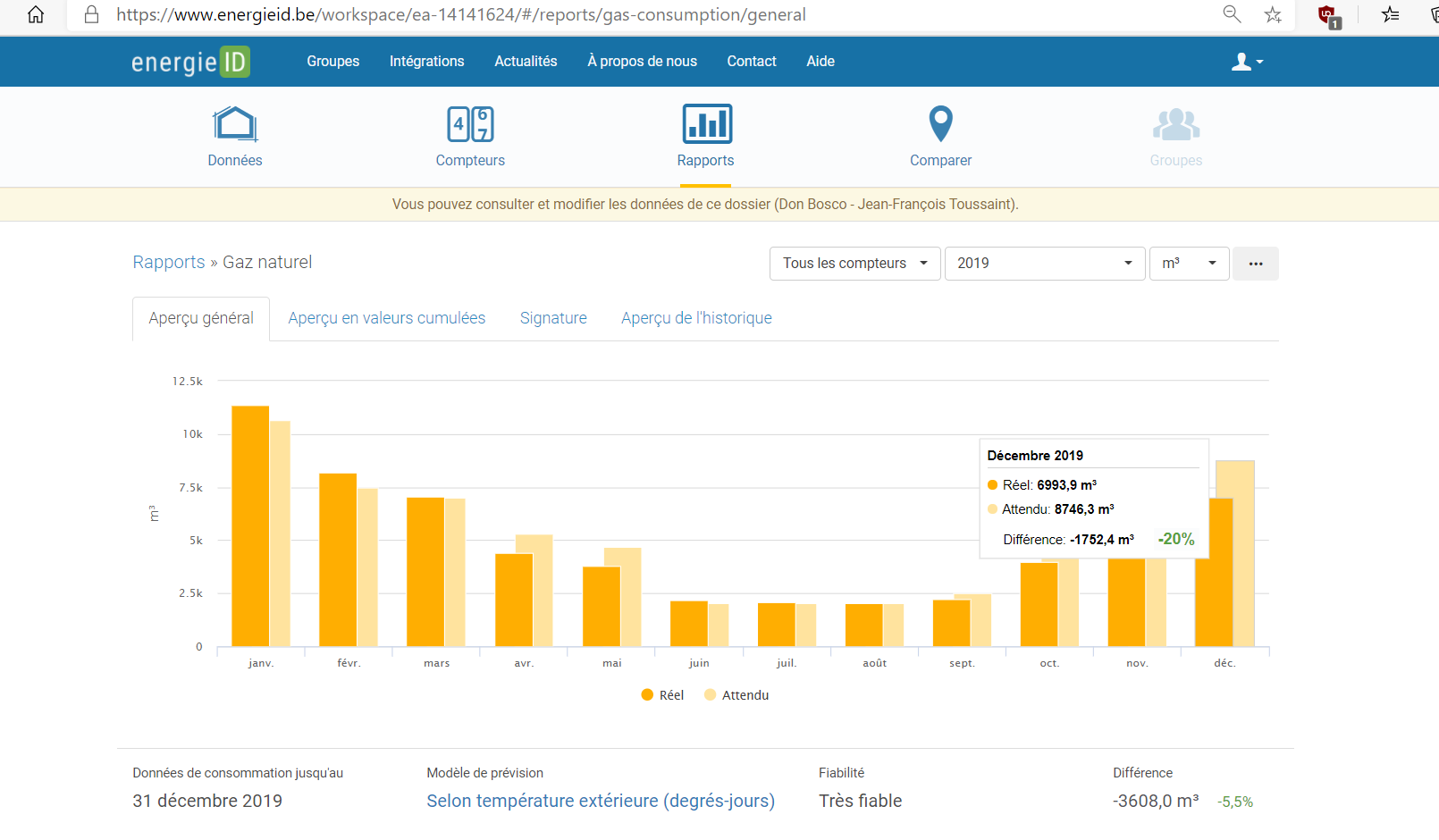This screenshot has width=1439, height=840.
Task: Click the 31 décembre 2019 date text
Action: point(207,801)
